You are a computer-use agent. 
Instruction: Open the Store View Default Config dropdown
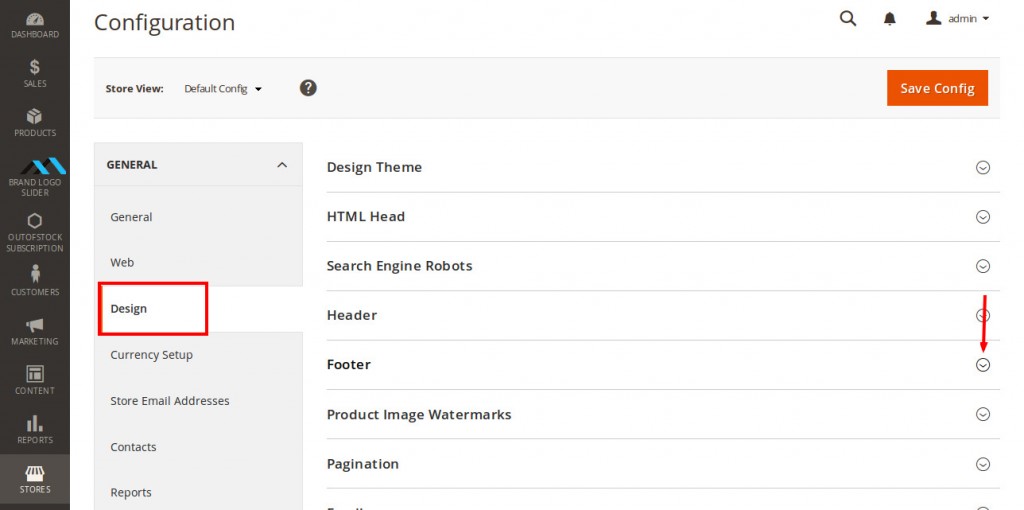(x=222, y=89)
